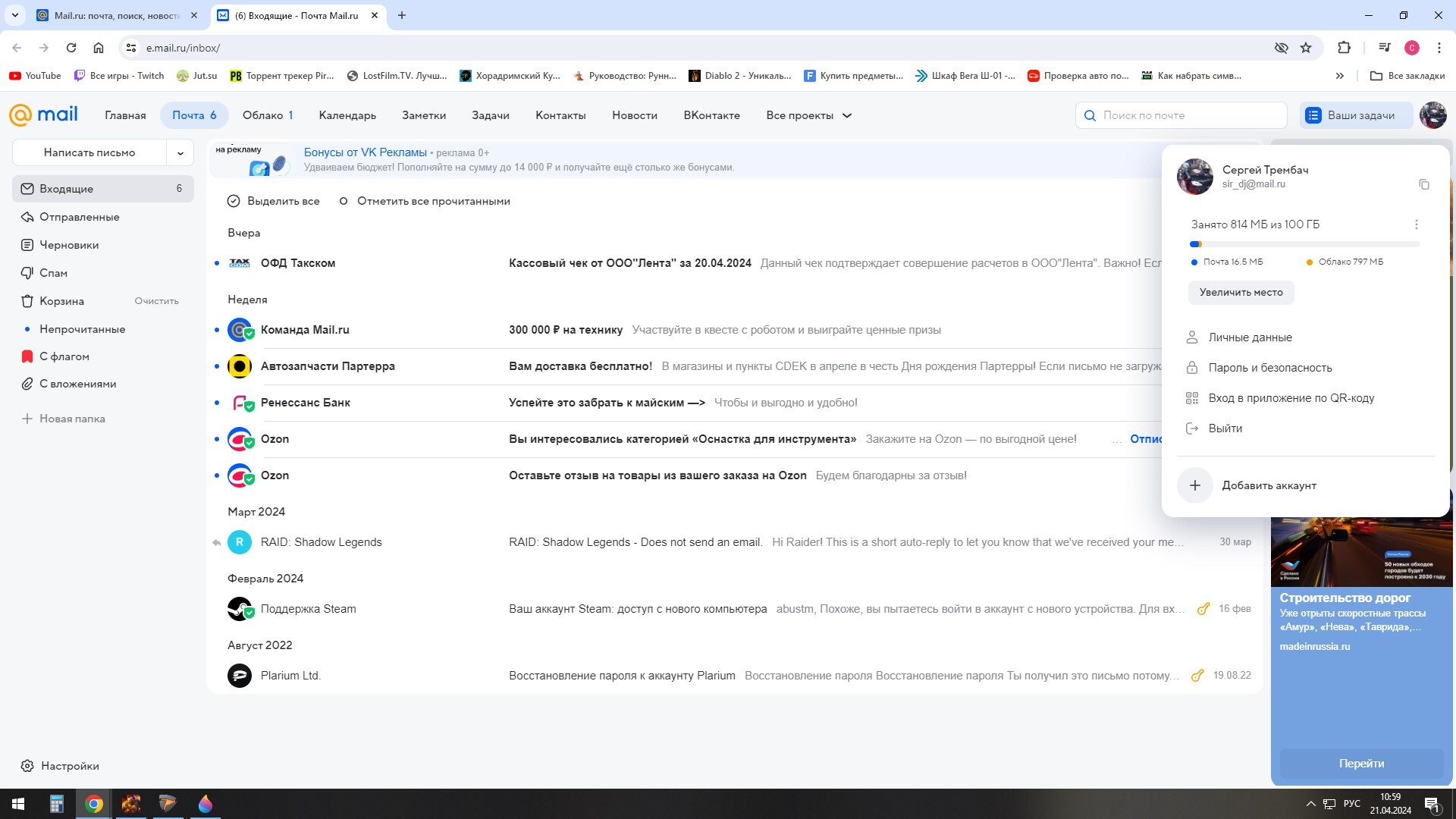
Task: Open YouTube bookmark
Action: [x=35, y=76]
